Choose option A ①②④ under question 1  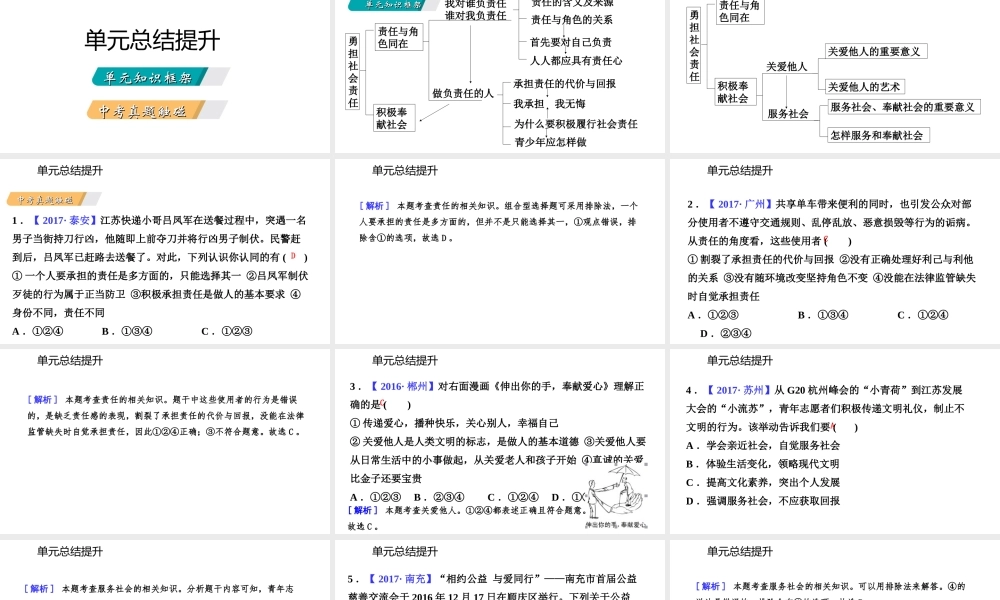point(38,331)
